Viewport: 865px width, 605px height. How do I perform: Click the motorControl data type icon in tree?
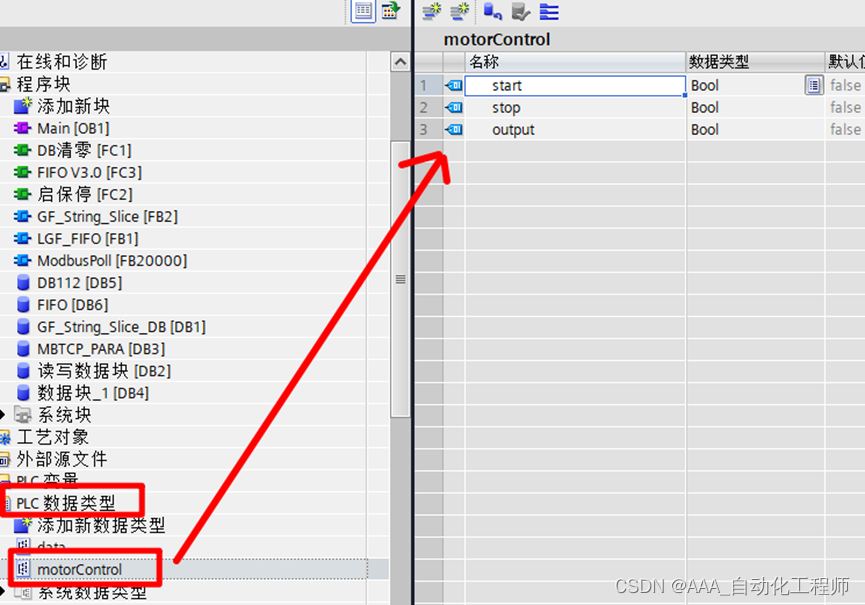click(x=23, y=569)
